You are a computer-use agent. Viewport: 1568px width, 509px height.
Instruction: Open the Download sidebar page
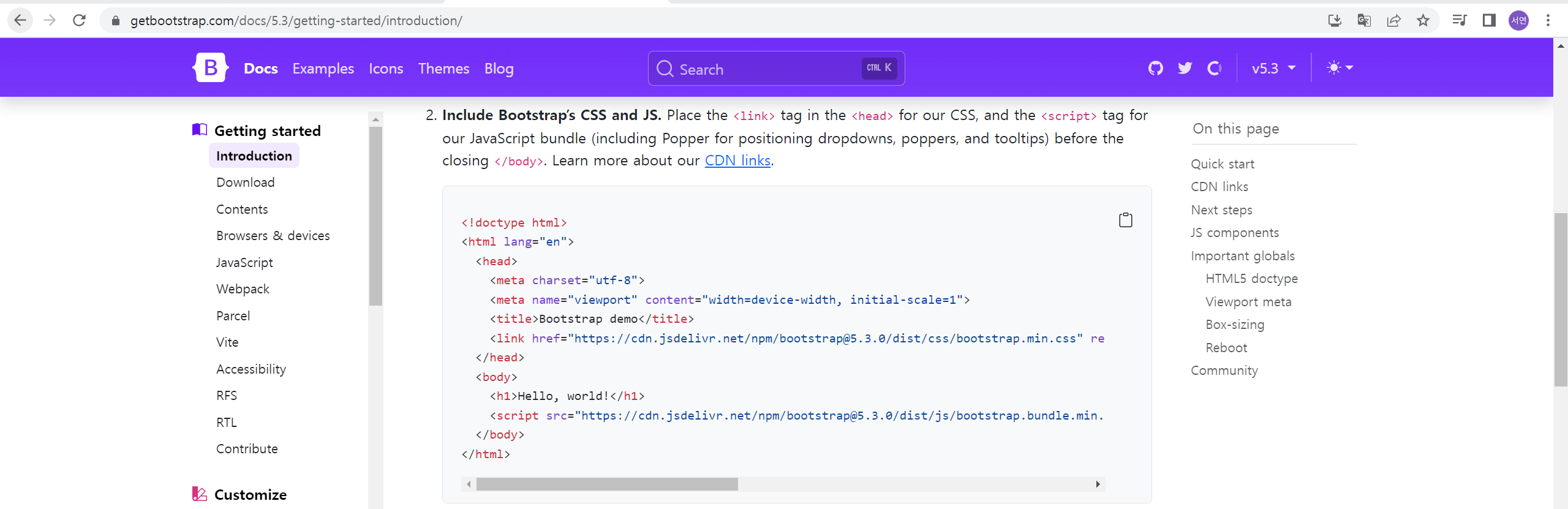(245, 183)
